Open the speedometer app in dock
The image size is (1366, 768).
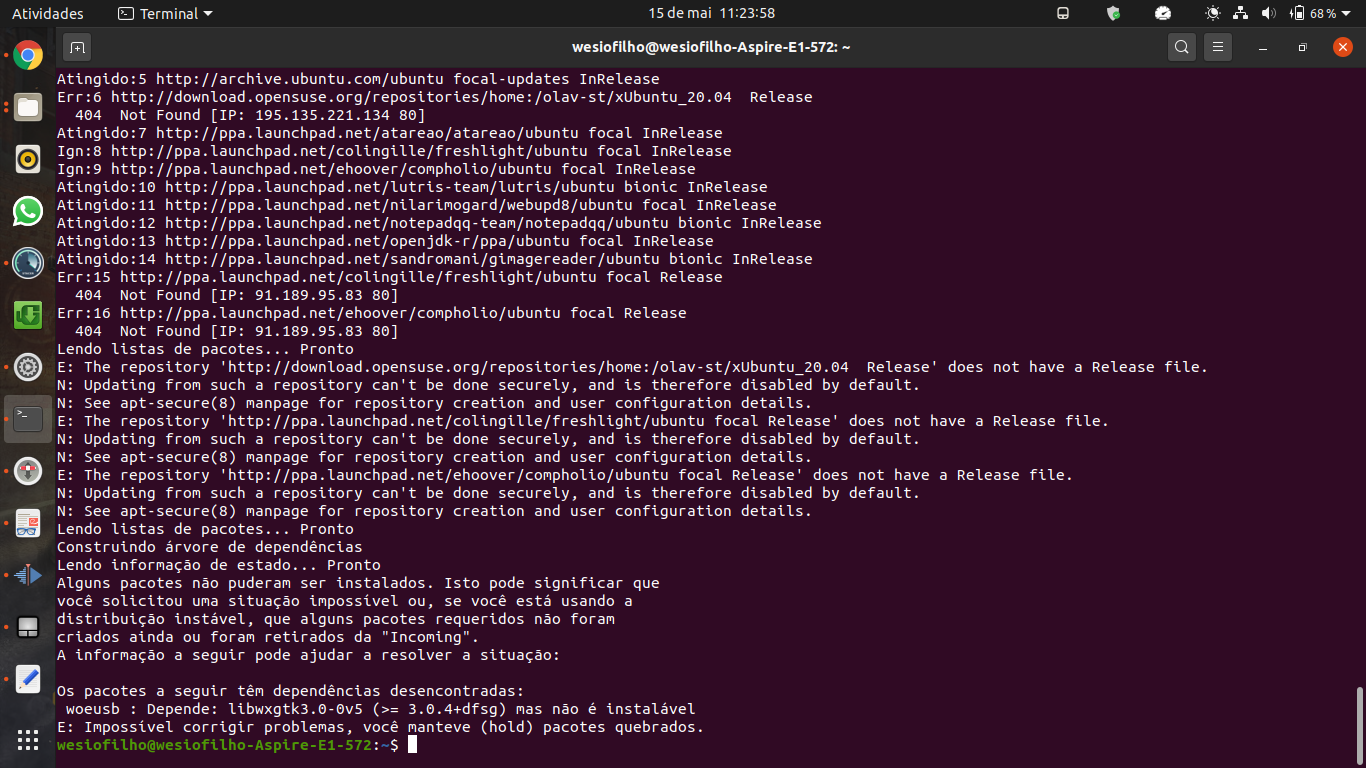[x=28, y=263]
